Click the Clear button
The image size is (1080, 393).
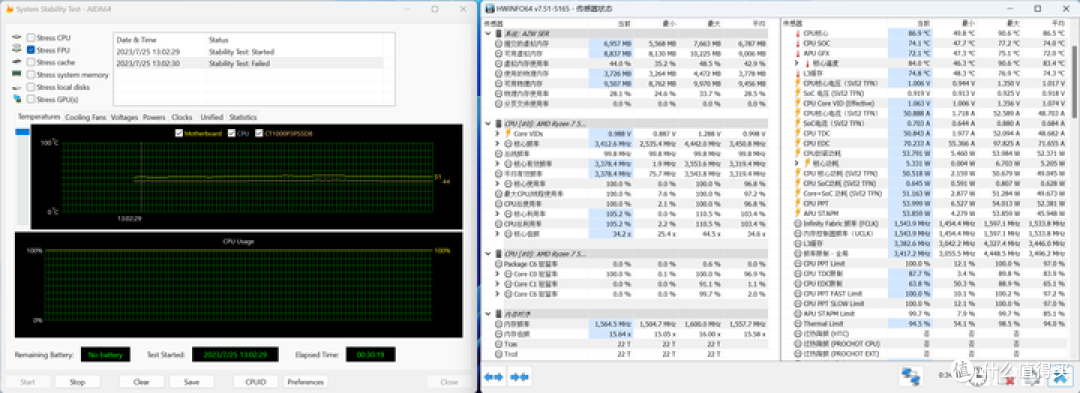point(141,381)
